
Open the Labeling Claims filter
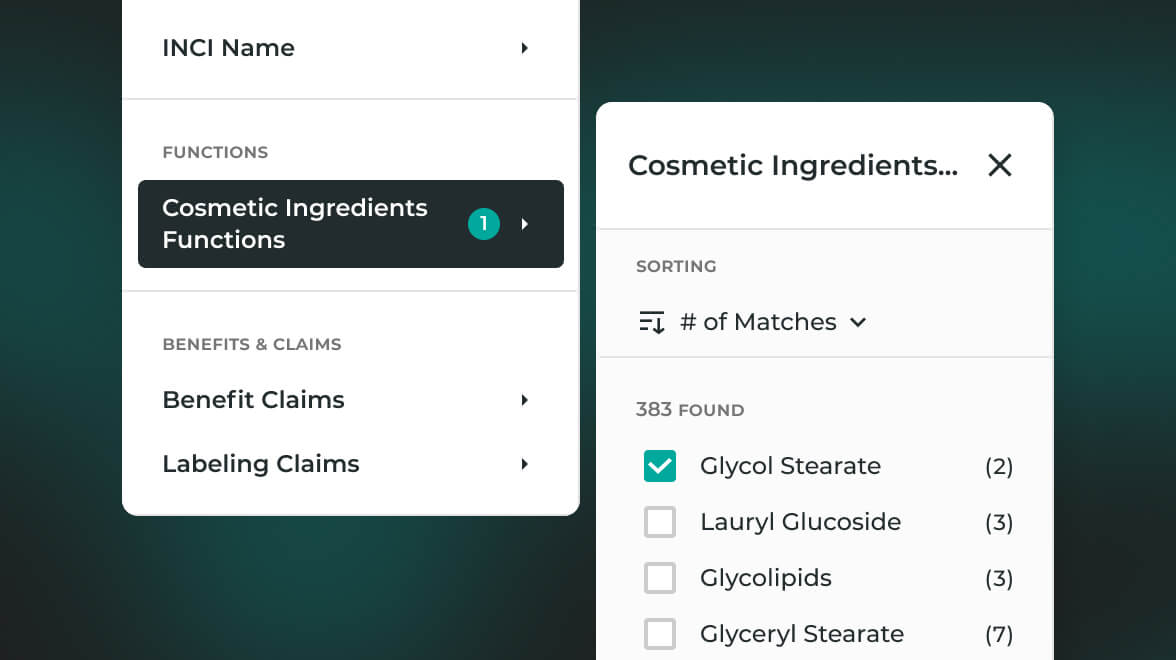click(x=261, y=464)
